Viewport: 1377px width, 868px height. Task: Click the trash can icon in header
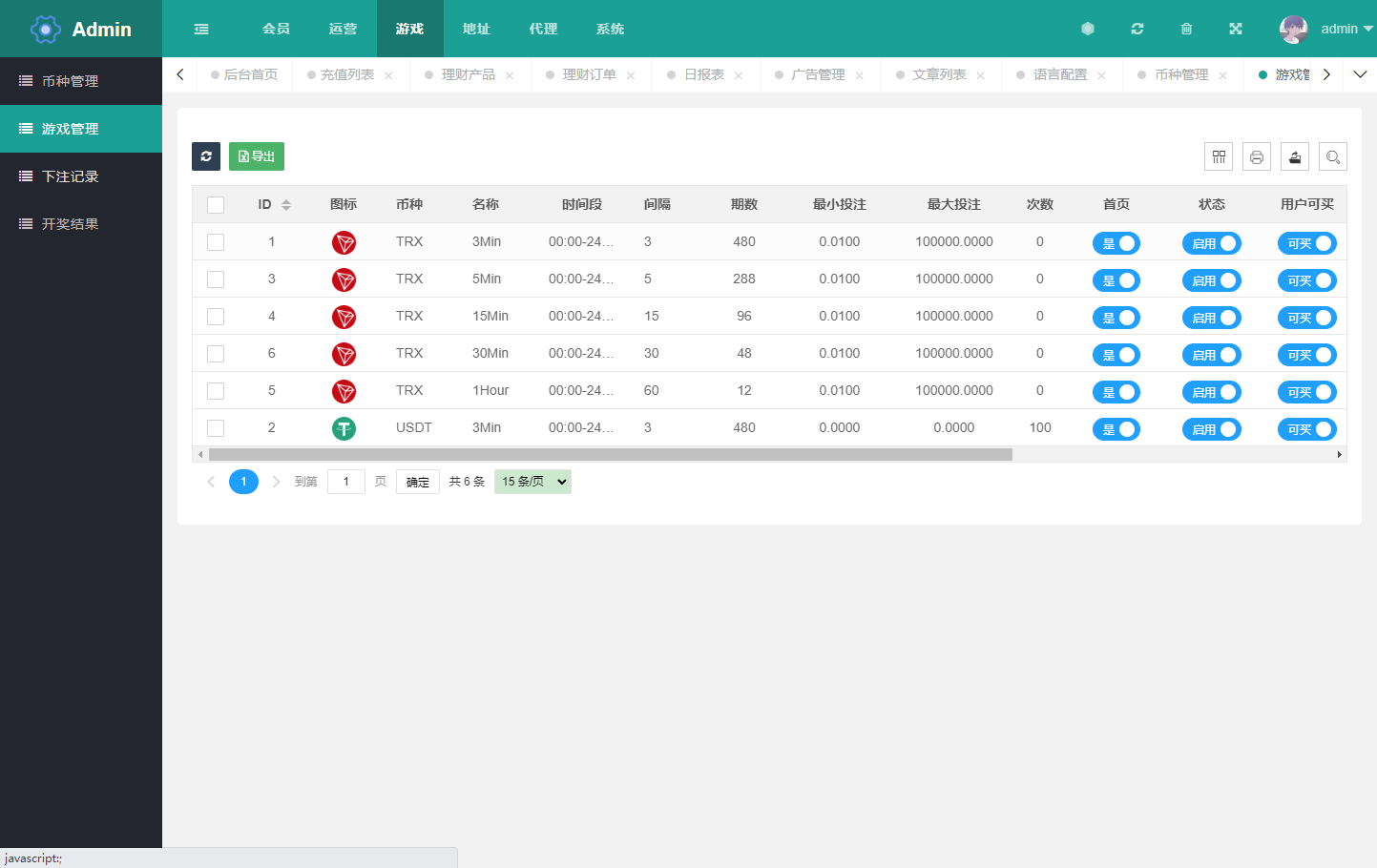[1187, 29]
